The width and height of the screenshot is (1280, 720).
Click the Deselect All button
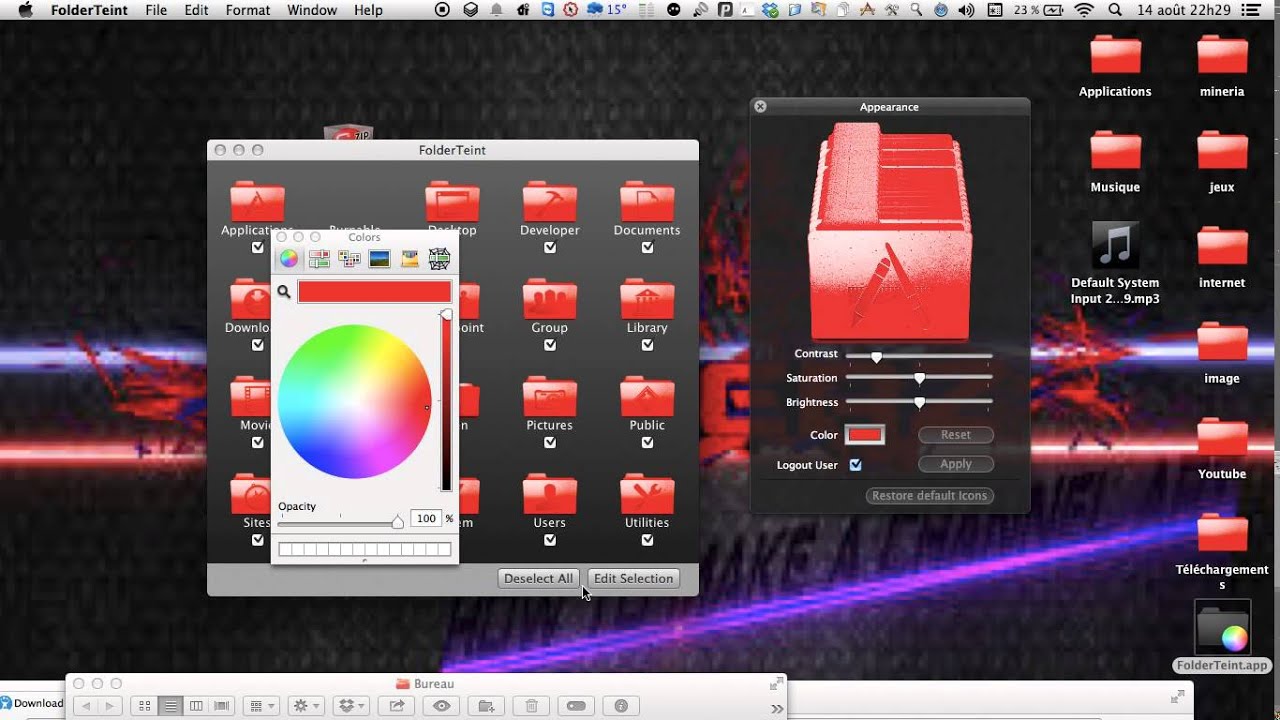point(538,578)
